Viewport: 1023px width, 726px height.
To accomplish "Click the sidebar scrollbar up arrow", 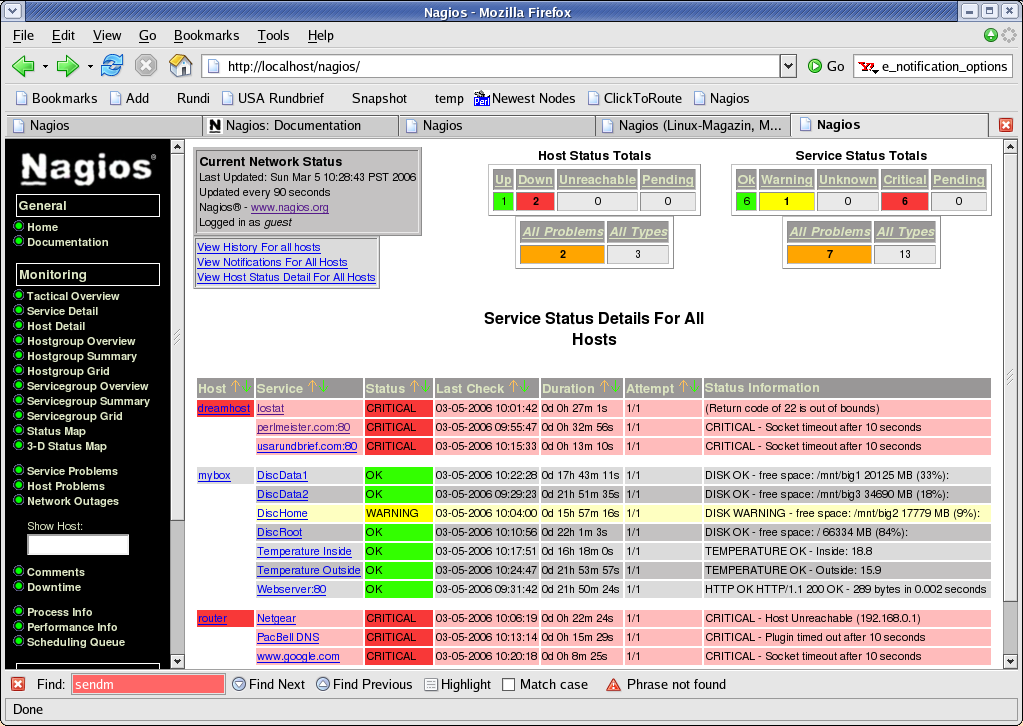I will [x=177, y=147].
